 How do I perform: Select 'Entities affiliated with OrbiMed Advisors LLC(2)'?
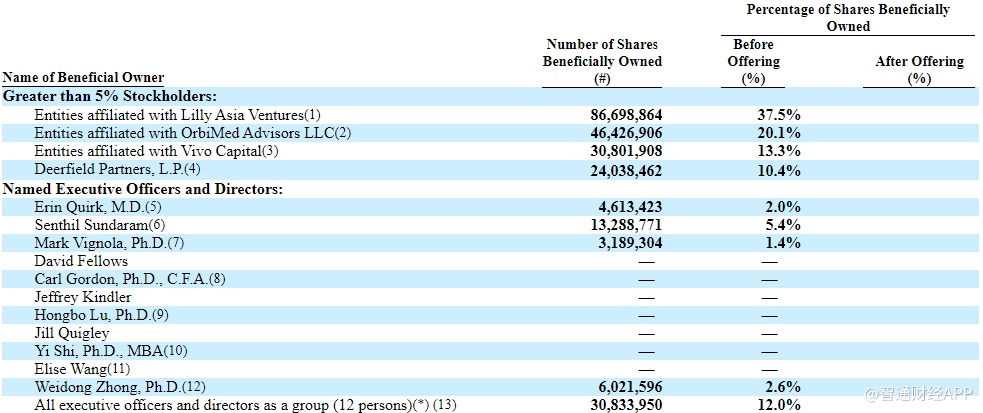[191, 133]
